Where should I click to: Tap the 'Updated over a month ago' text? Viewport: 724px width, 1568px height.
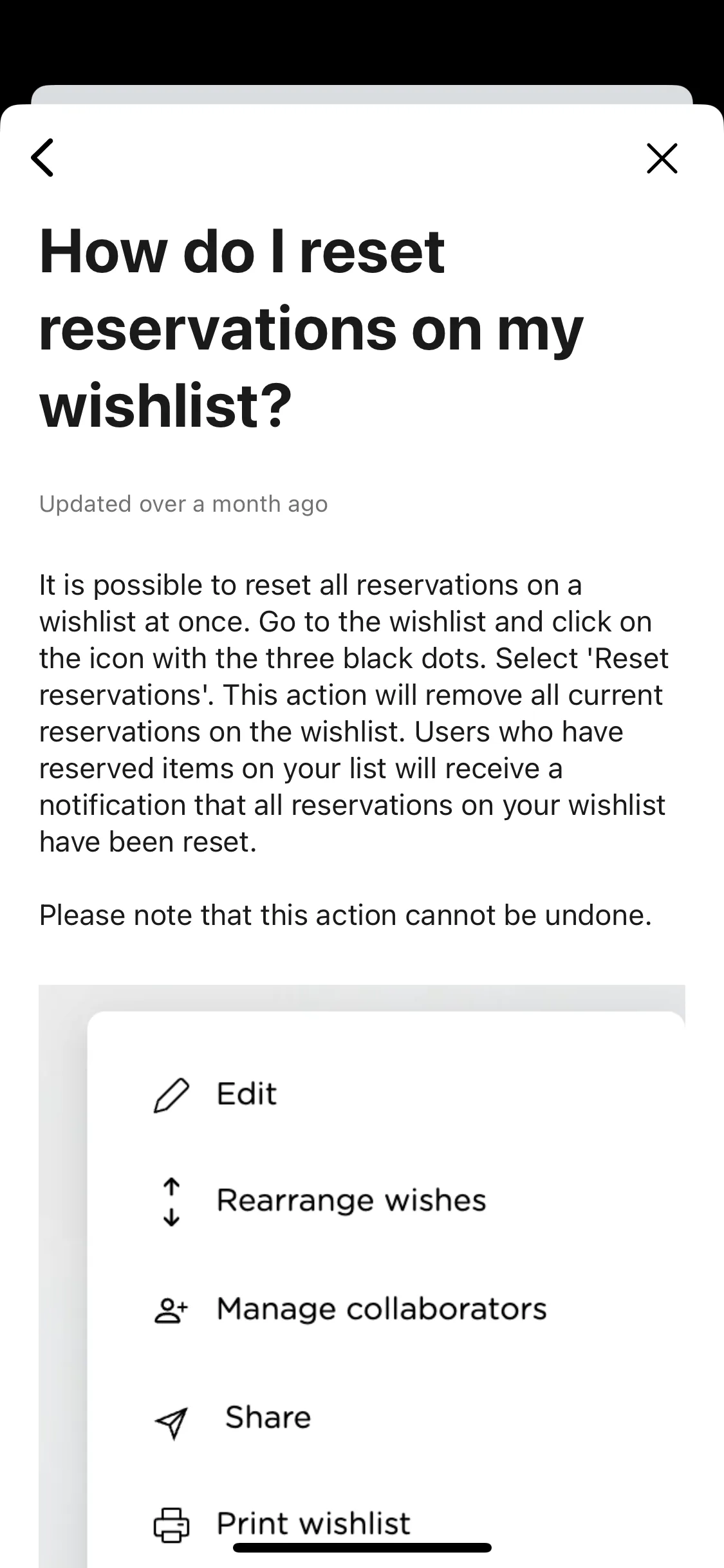(x=183, y=503)
